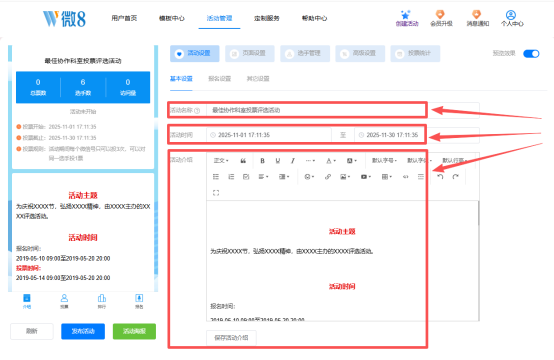Insert a block quote in the editor

[243, 161]
